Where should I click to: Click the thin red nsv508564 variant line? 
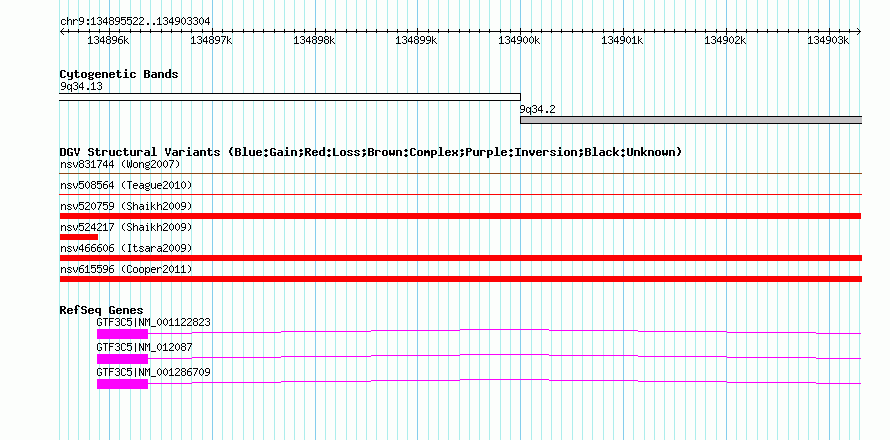point(461,194)
